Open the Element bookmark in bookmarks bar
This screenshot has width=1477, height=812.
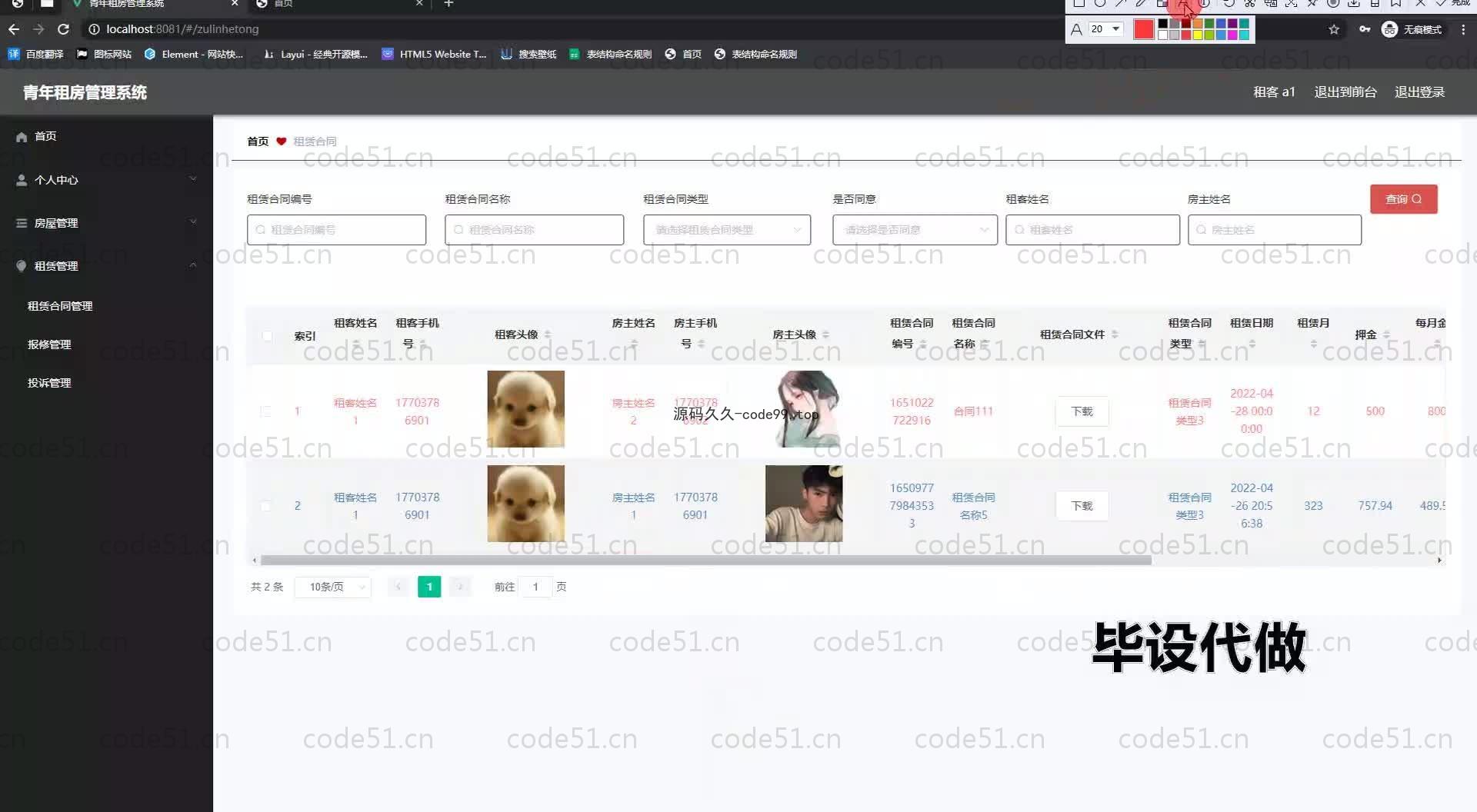pos(194,54)
